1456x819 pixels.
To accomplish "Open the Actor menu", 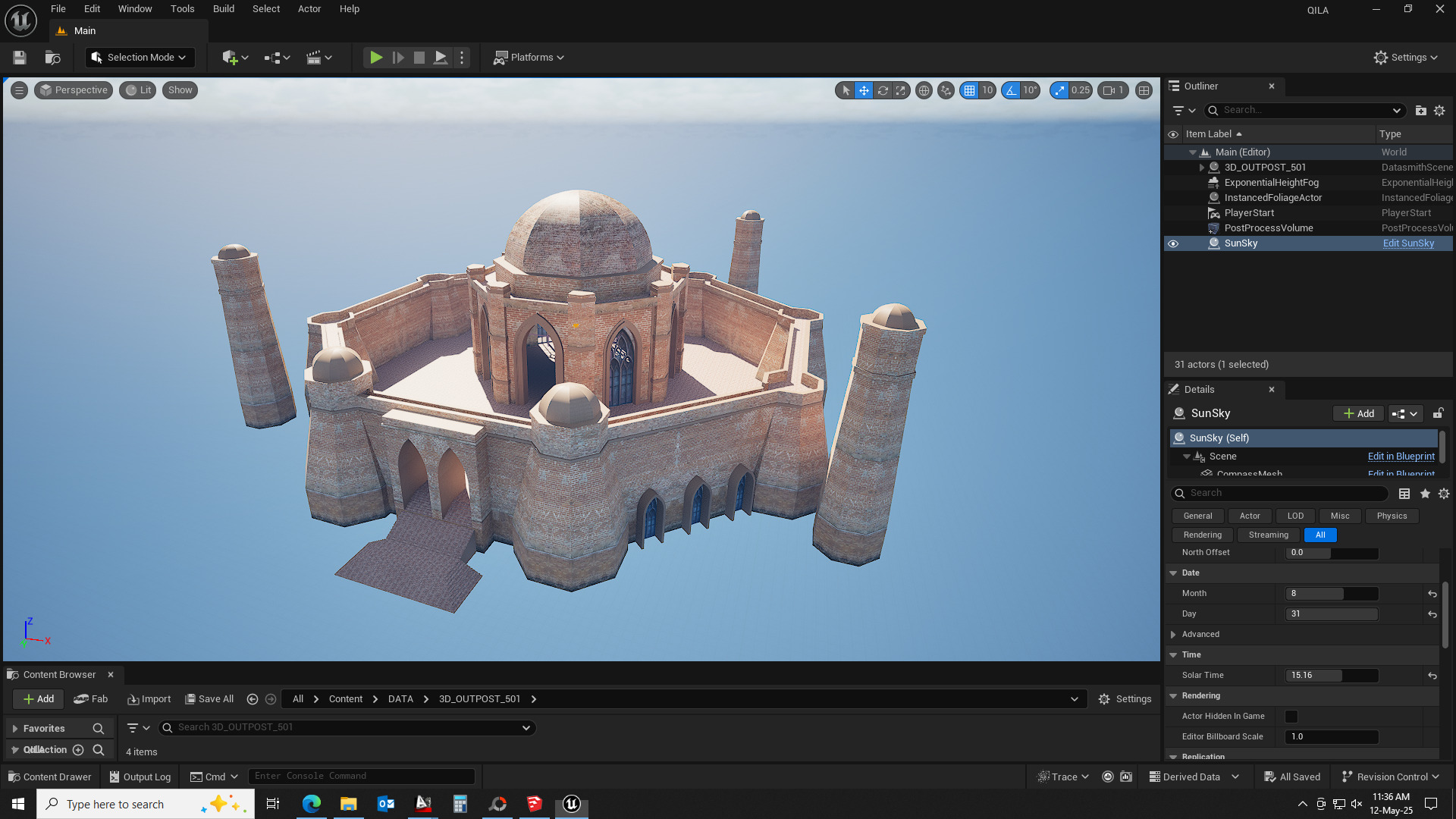I will coord(309,9).
